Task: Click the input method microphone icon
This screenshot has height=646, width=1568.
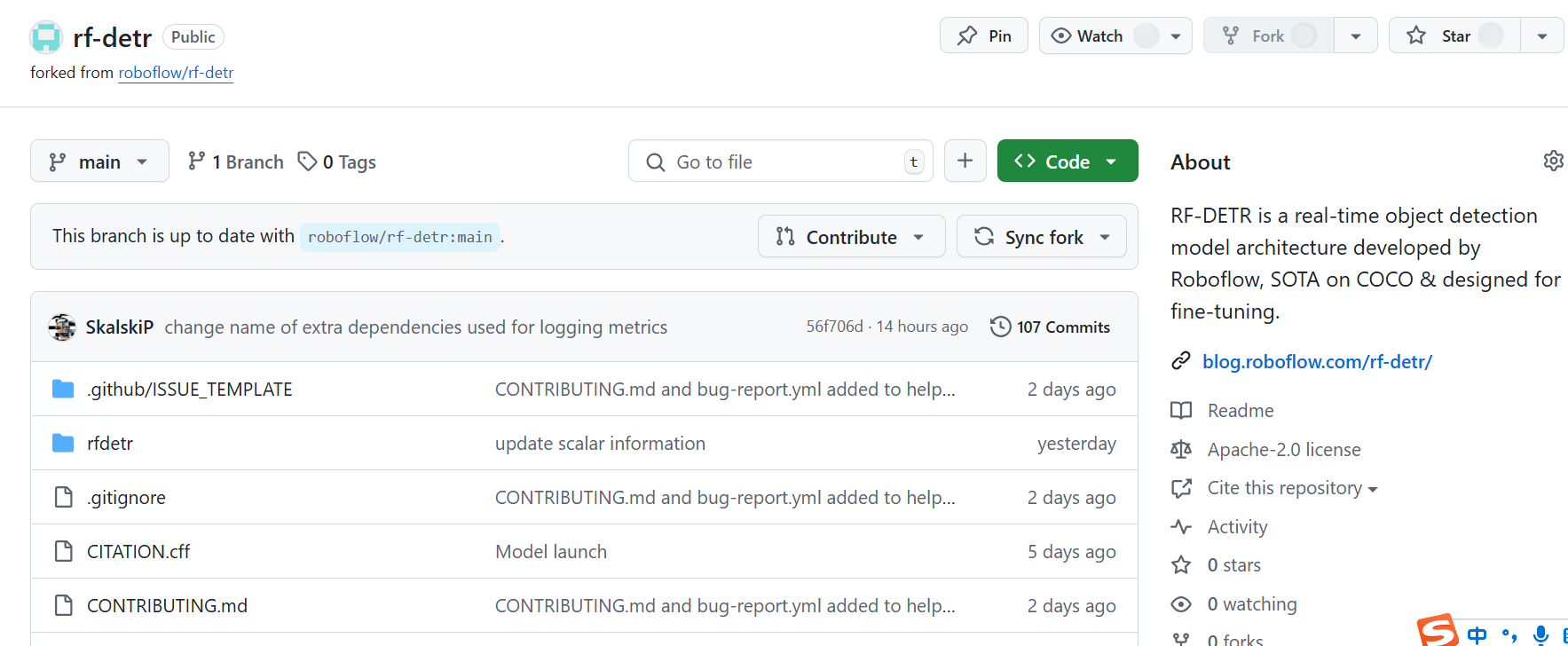Action: [1541, 634]
